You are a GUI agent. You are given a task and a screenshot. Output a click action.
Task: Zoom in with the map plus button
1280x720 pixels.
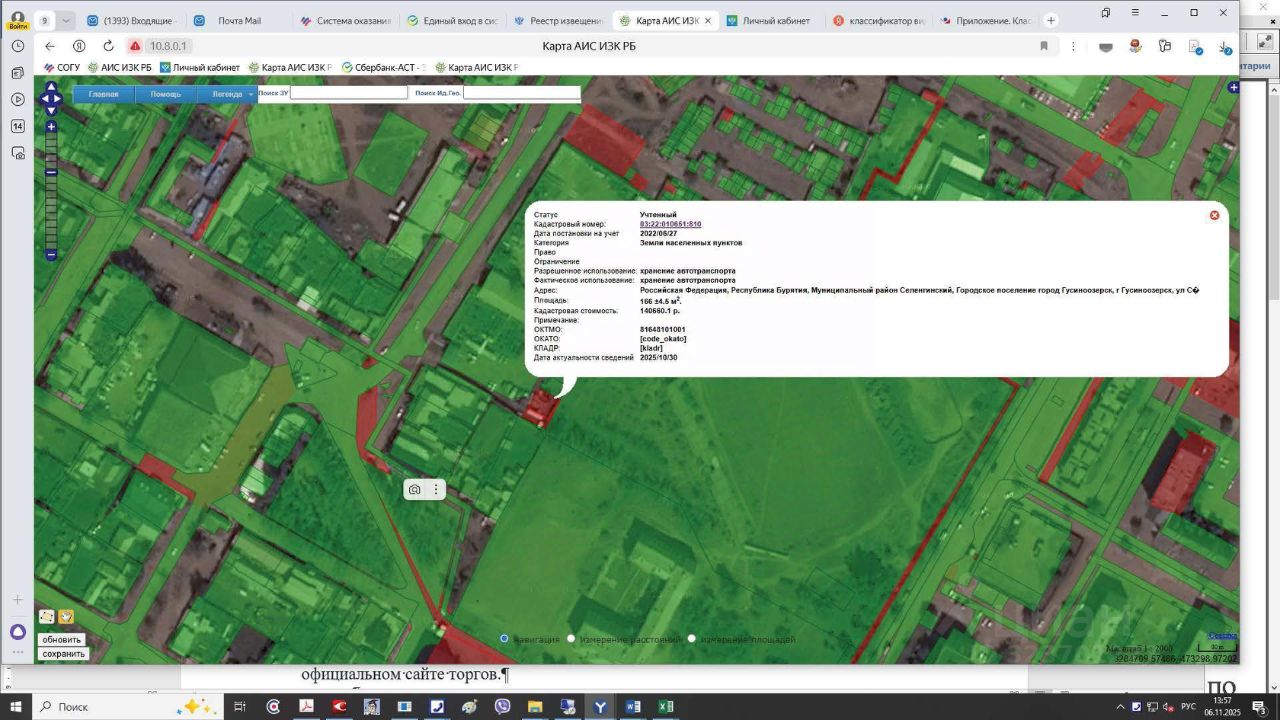pyautogui.click(x=51, y=127)
